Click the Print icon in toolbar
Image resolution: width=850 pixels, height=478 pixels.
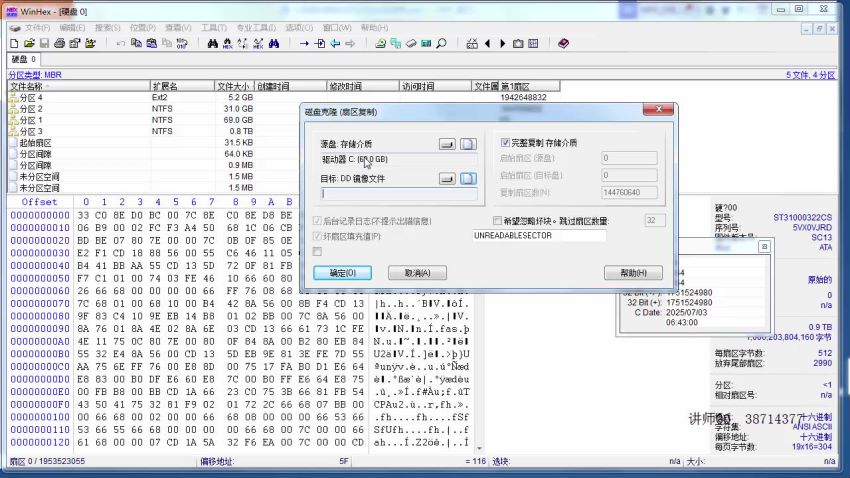click(60, 43)
